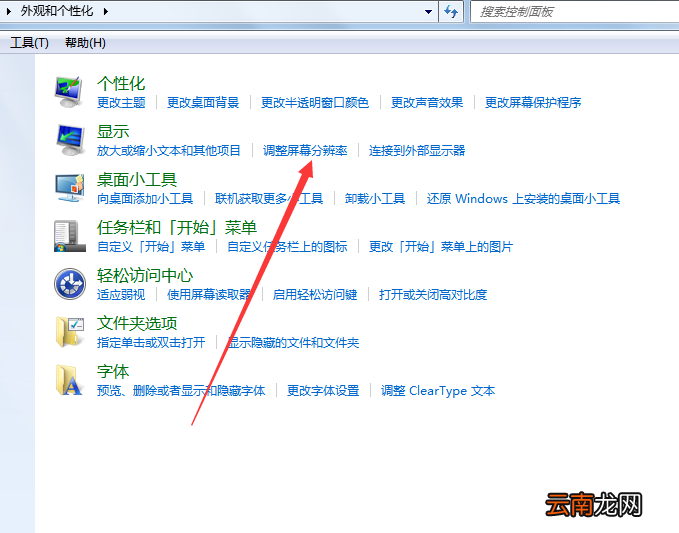The width and height of the screenshot is (679, 533).
Task: Open the 工具(T) menu
Action: click(x=29, y=43)
